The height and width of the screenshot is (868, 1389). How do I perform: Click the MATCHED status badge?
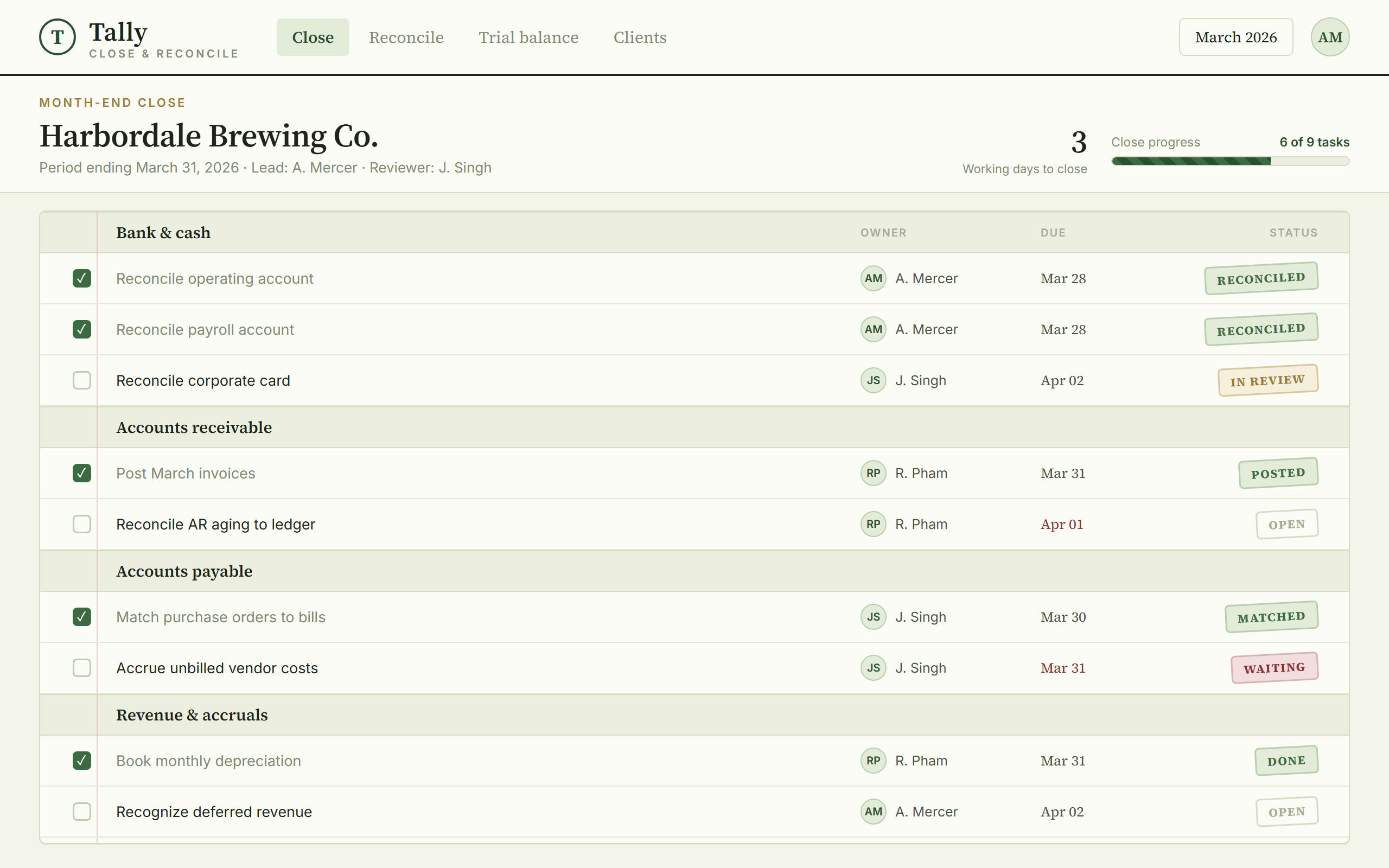[x=1271, y=617]
